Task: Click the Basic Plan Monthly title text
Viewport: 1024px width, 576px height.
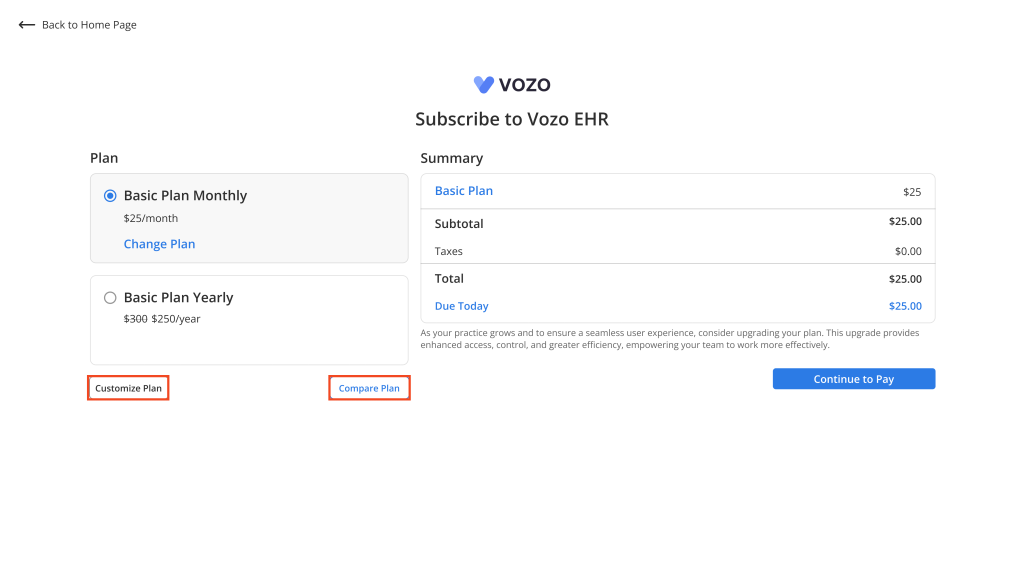Action: coord(185,195)
